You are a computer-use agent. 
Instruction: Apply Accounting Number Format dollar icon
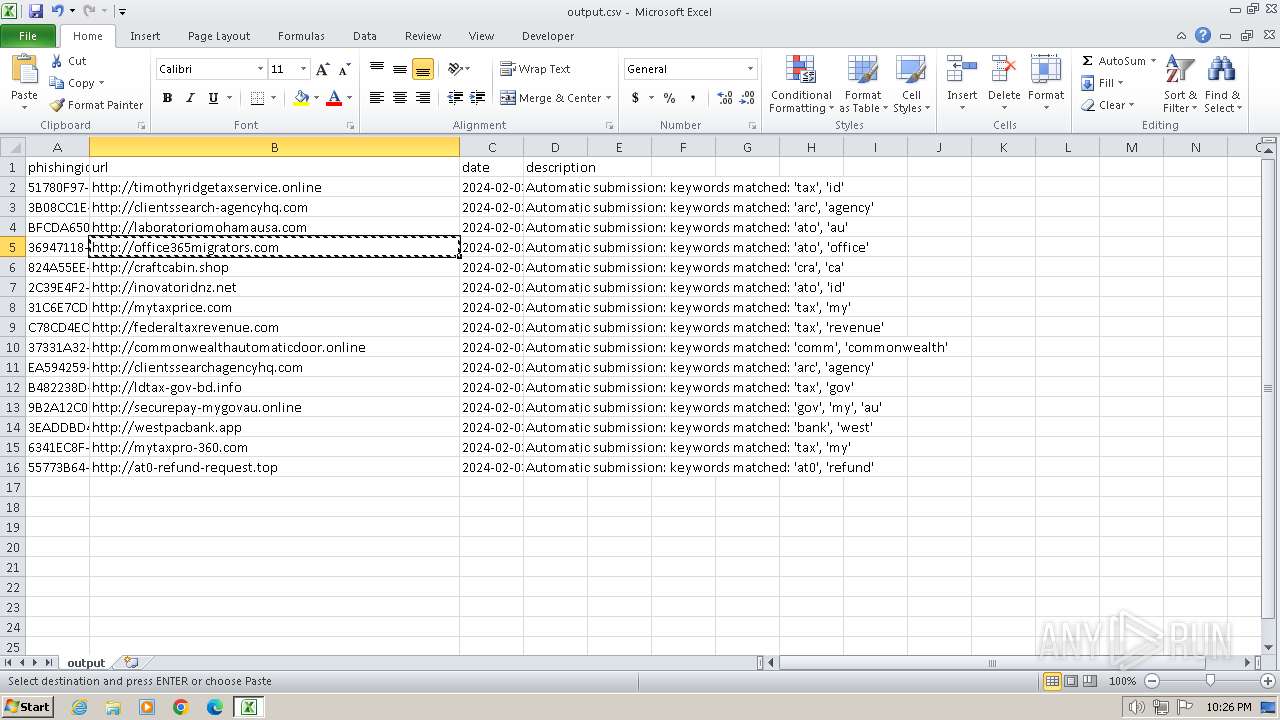click(635, 98)
